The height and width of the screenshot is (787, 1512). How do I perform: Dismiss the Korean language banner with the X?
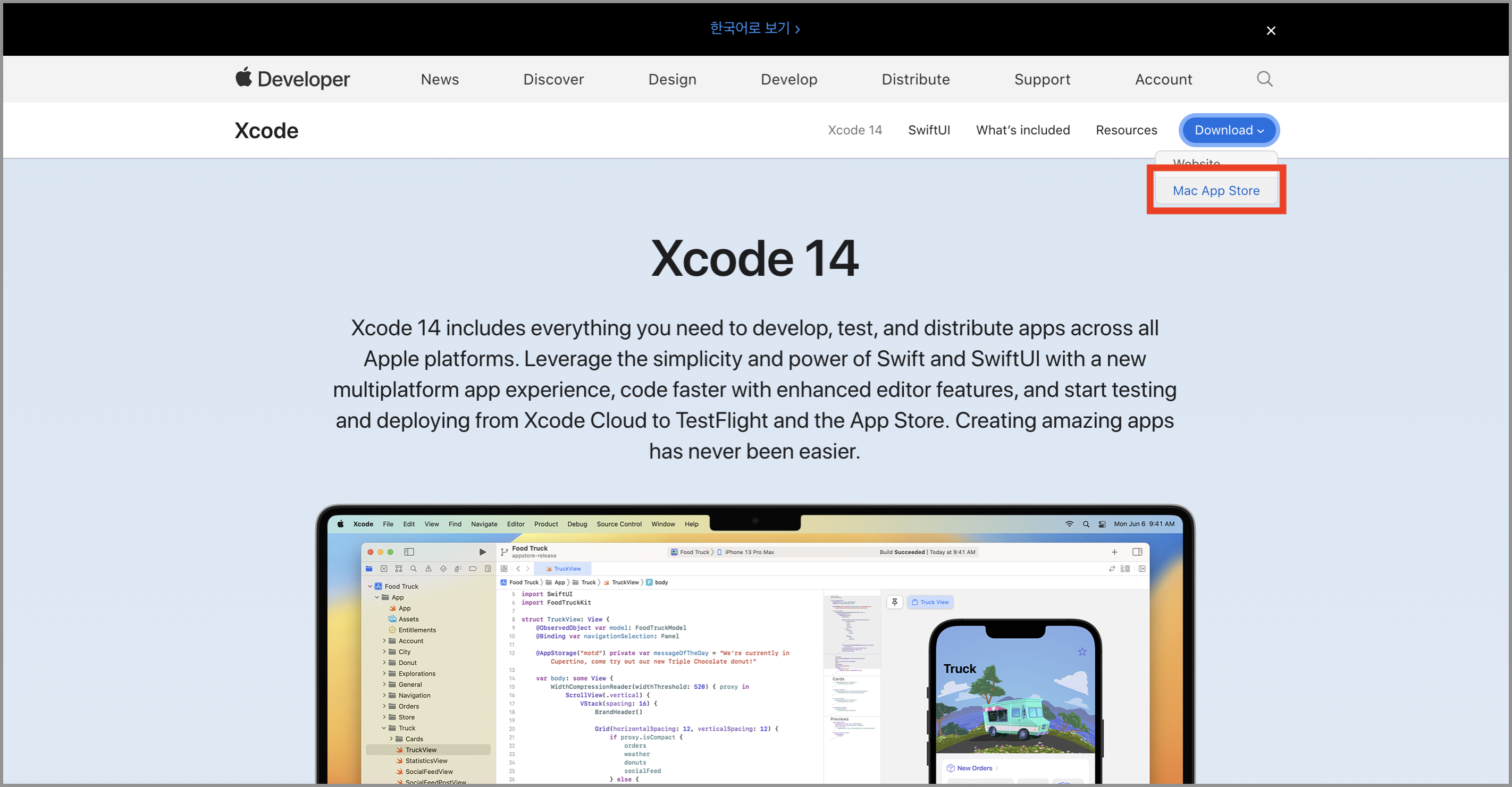pos(1270,30)
